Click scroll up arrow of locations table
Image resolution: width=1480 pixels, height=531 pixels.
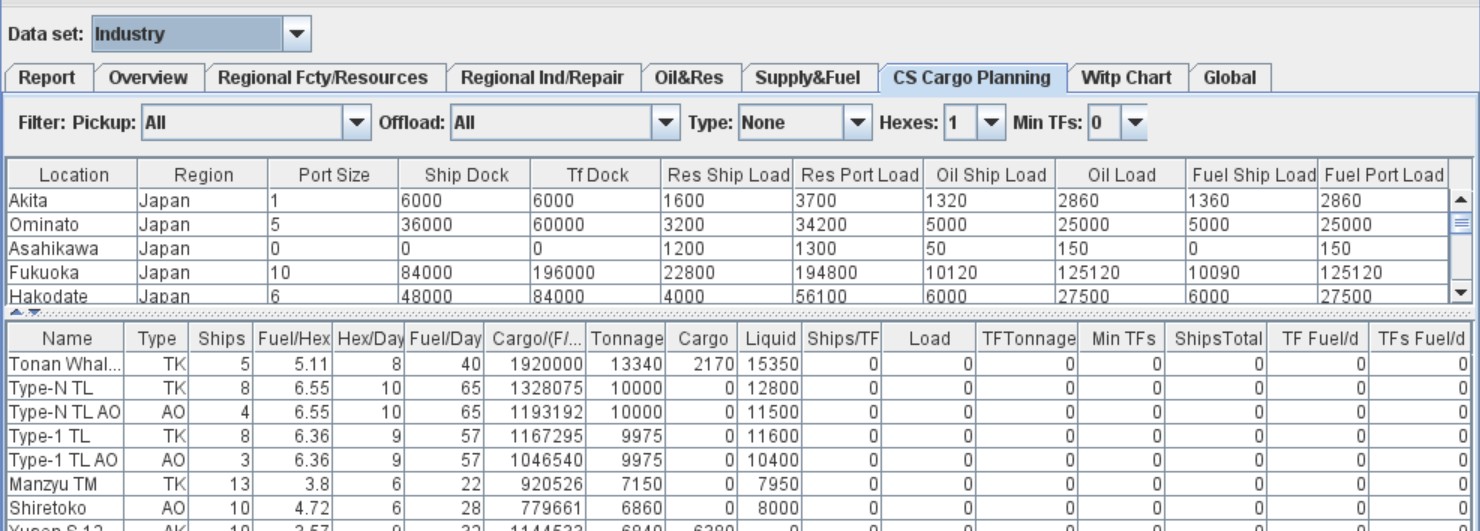point(1461,199)
